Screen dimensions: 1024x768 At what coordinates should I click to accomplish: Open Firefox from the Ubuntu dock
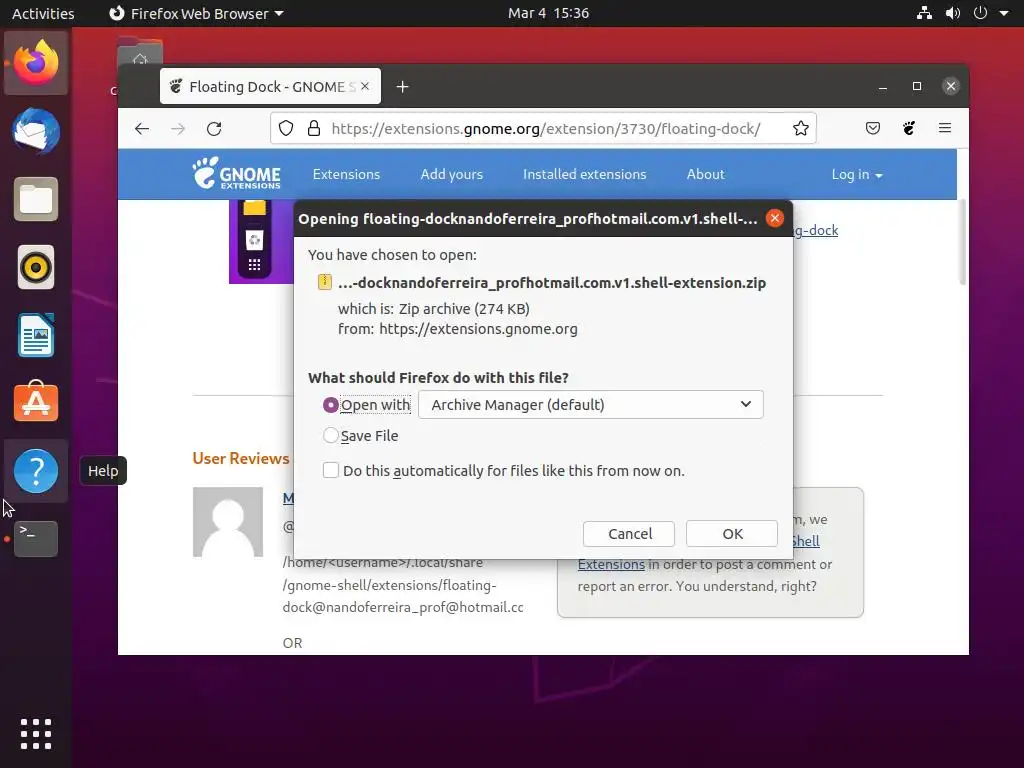tap(36, 63)
